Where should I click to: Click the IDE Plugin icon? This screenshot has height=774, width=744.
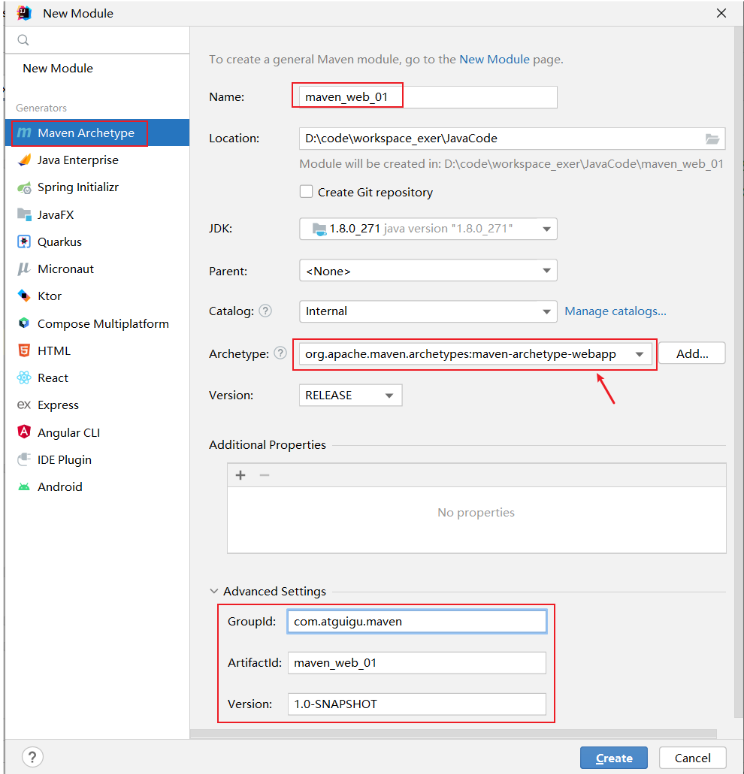point(24,460)
